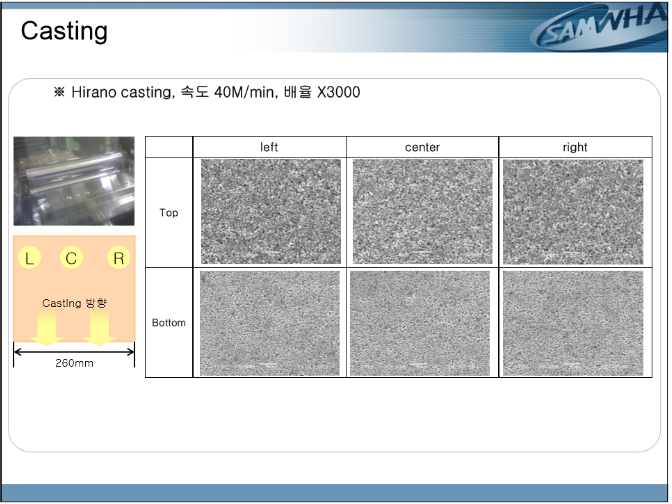Open the casting machine photo
This screenshot has height=504, width=672.
(x=74, y=181)
